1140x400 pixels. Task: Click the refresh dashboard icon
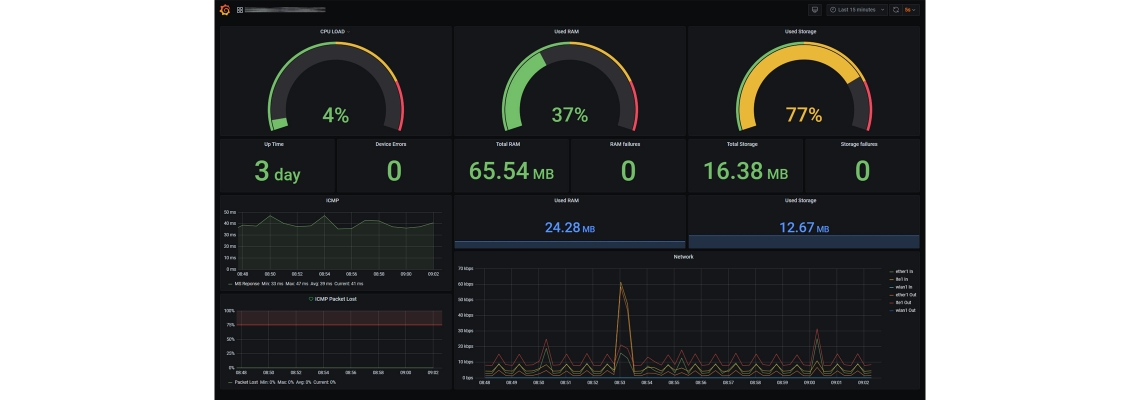click(895, 10)
